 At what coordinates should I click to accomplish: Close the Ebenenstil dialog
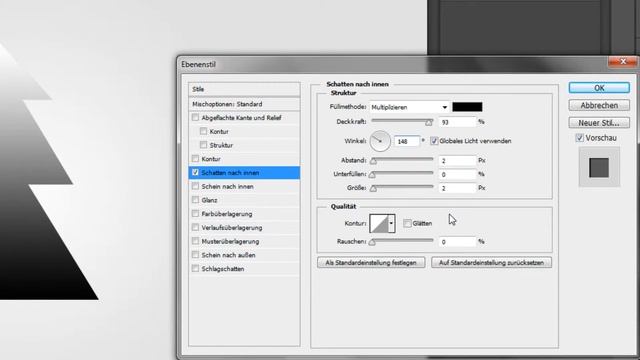[x=623, y=62]
